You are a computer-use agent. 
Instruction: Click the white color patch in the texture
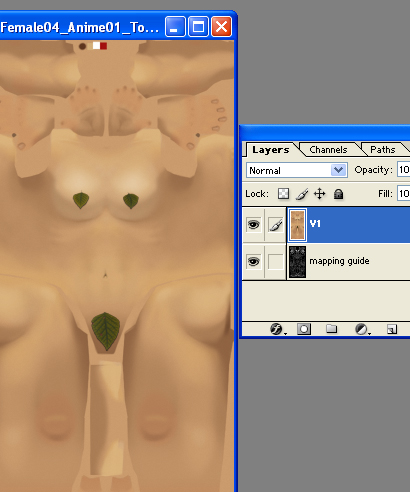pos(96,46)
